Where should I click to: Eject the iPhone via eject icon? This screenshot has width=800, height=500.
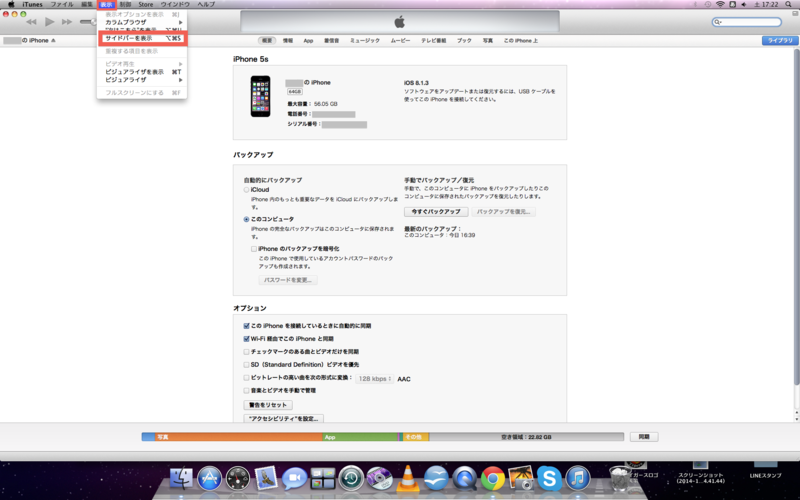pyautogui.click(x=53, y=40)
